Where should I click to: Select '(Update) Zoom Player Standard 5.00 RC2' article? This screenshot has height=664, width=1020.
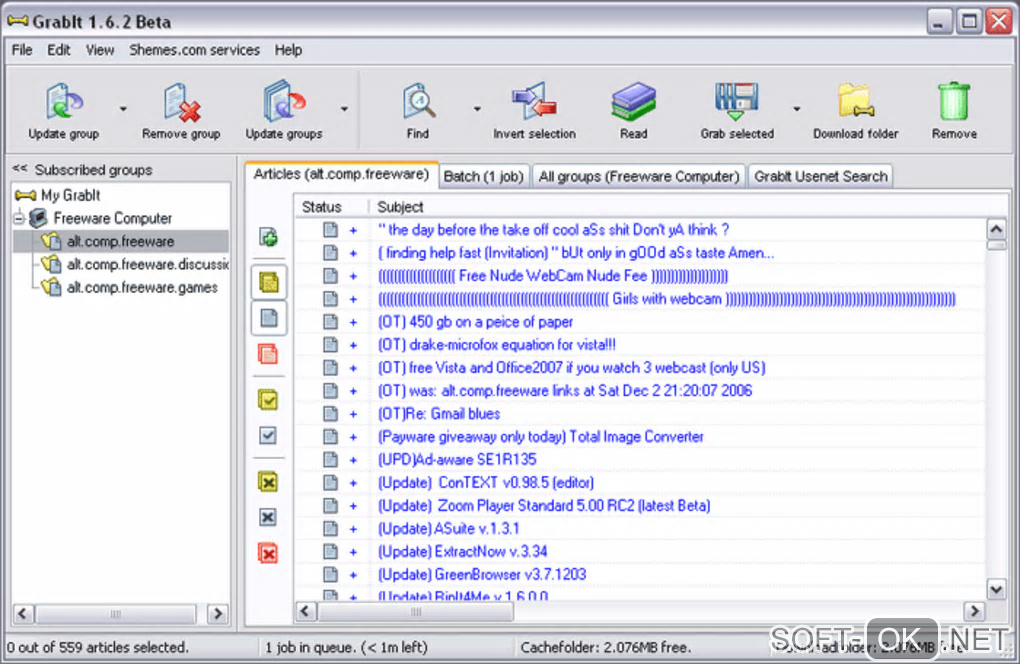coord(544,506)
